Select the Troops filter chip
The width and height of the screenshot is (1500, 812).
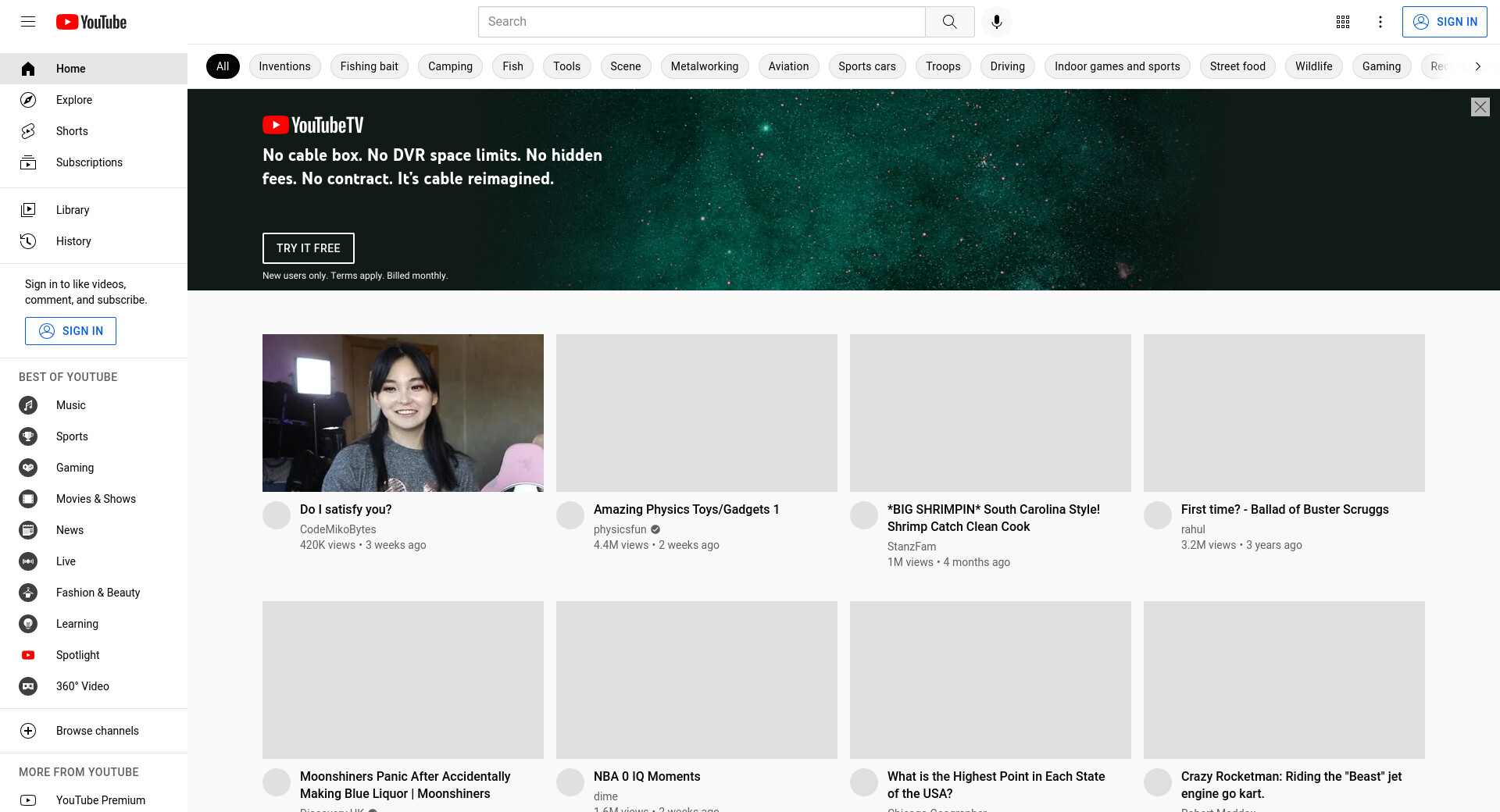click(943, 66)
